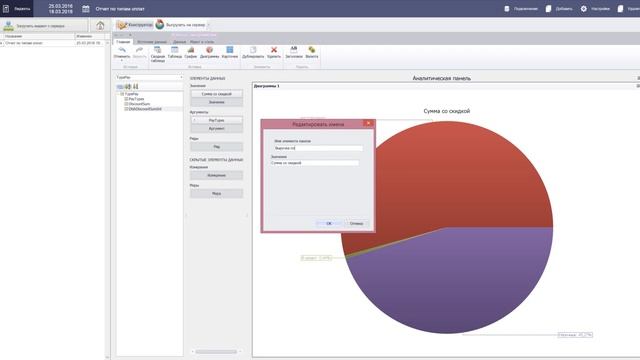
Task: Click the purple slice percentage label
Action: point(575,335)
